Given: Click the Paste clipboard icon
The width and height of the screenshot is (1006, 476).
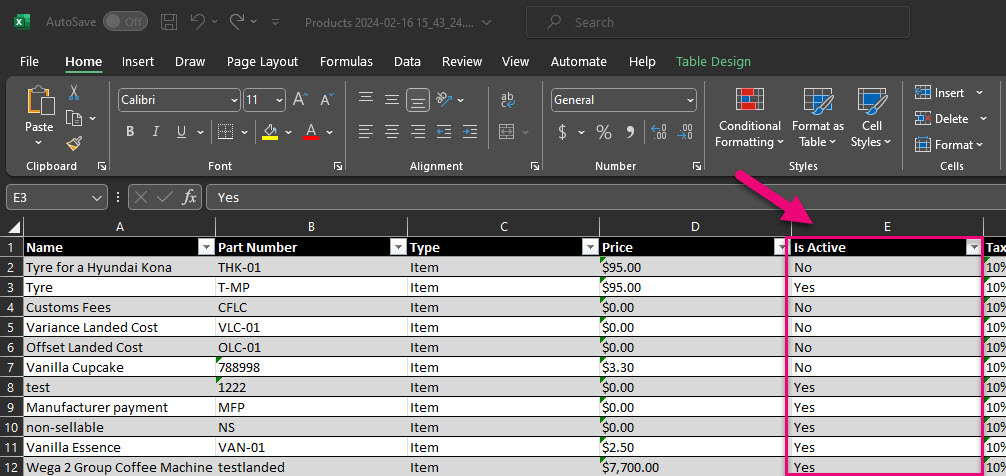Looking at the screenshot, I should pos(39,101).
